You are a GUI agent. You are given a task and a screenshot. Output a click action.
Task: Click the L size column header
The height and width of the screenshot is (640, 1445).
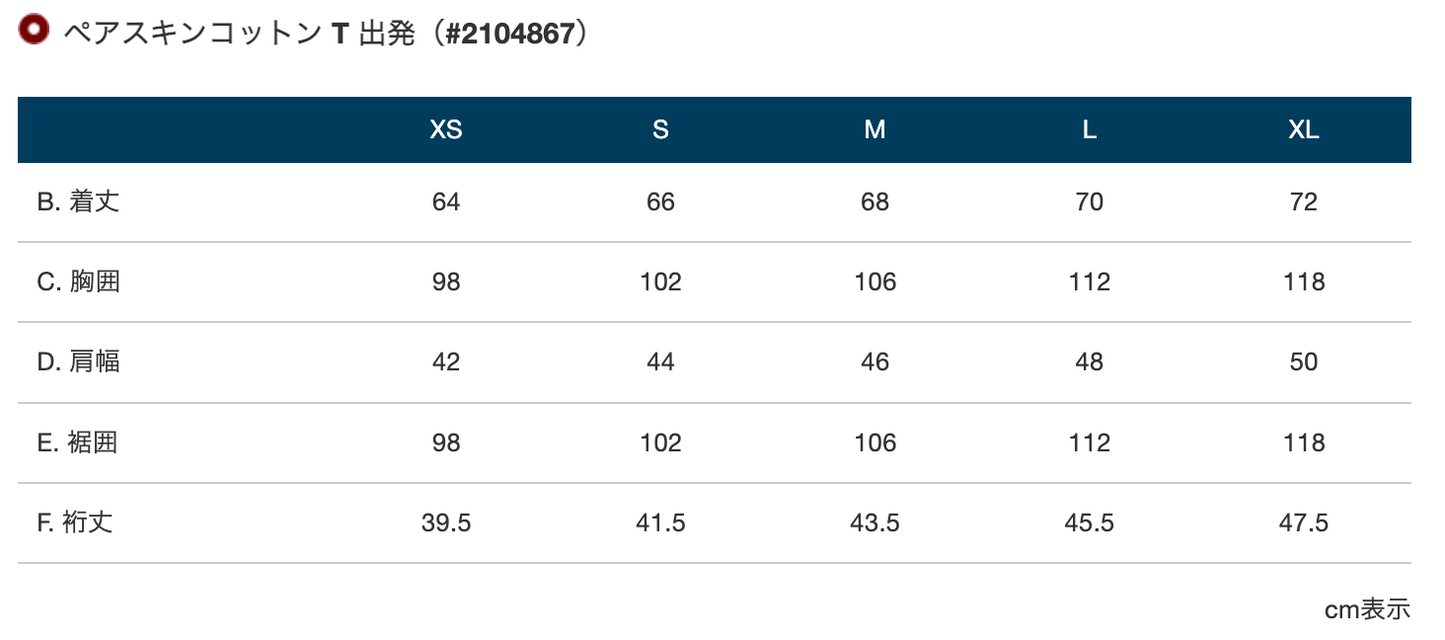pos(1089,130)
